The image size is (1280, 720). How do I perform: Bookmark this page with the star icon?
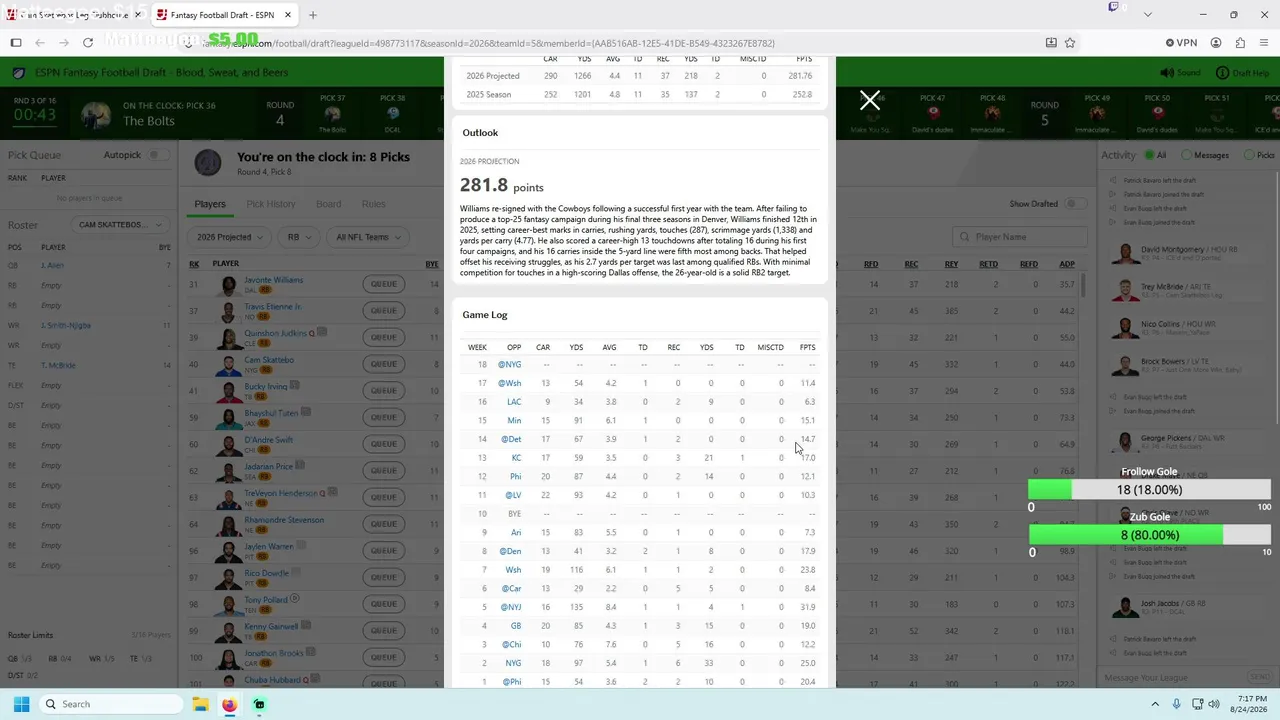point(1070,43)
